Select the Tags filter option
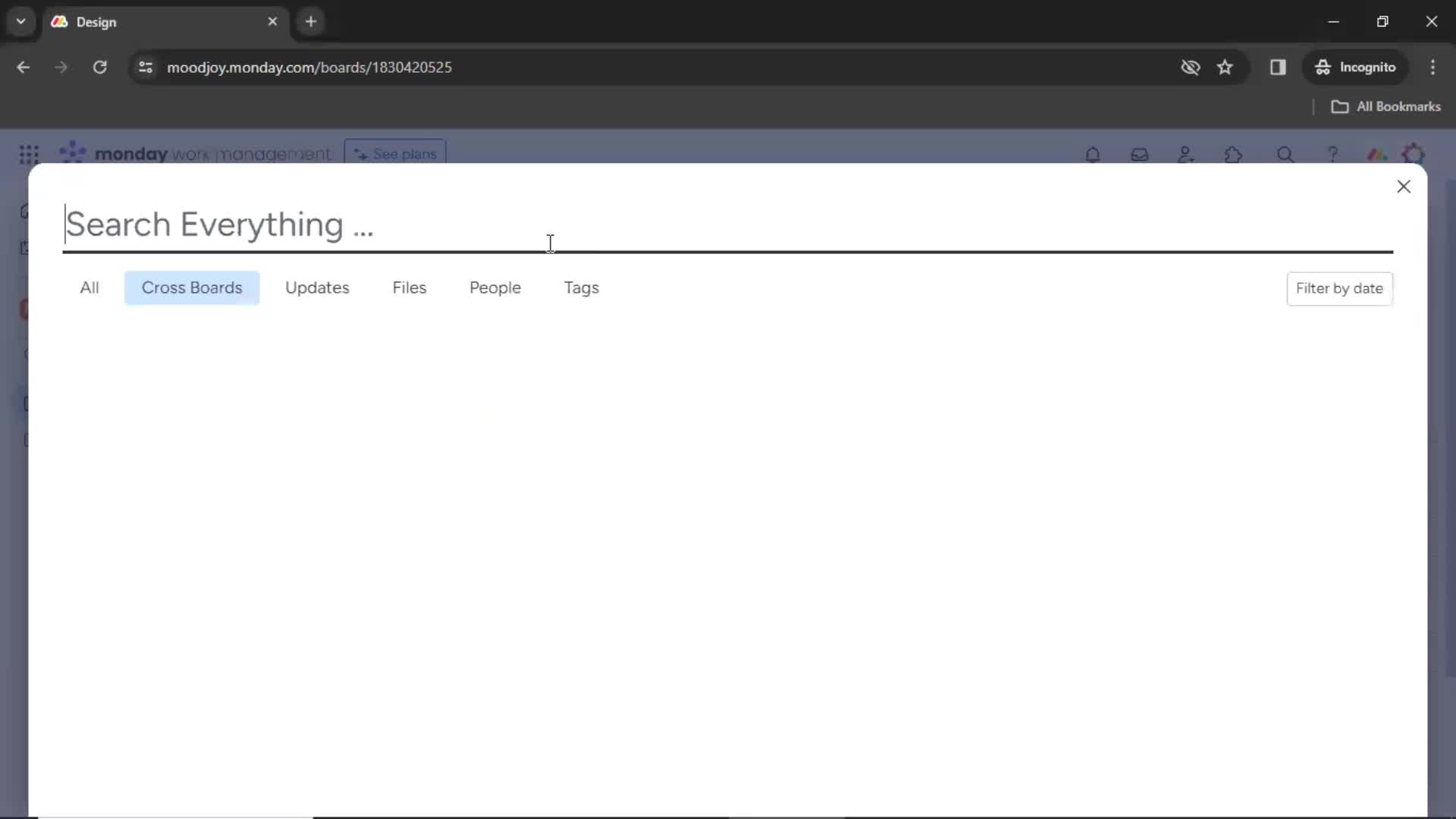1456x819 pixels. (x=582, y=288)
